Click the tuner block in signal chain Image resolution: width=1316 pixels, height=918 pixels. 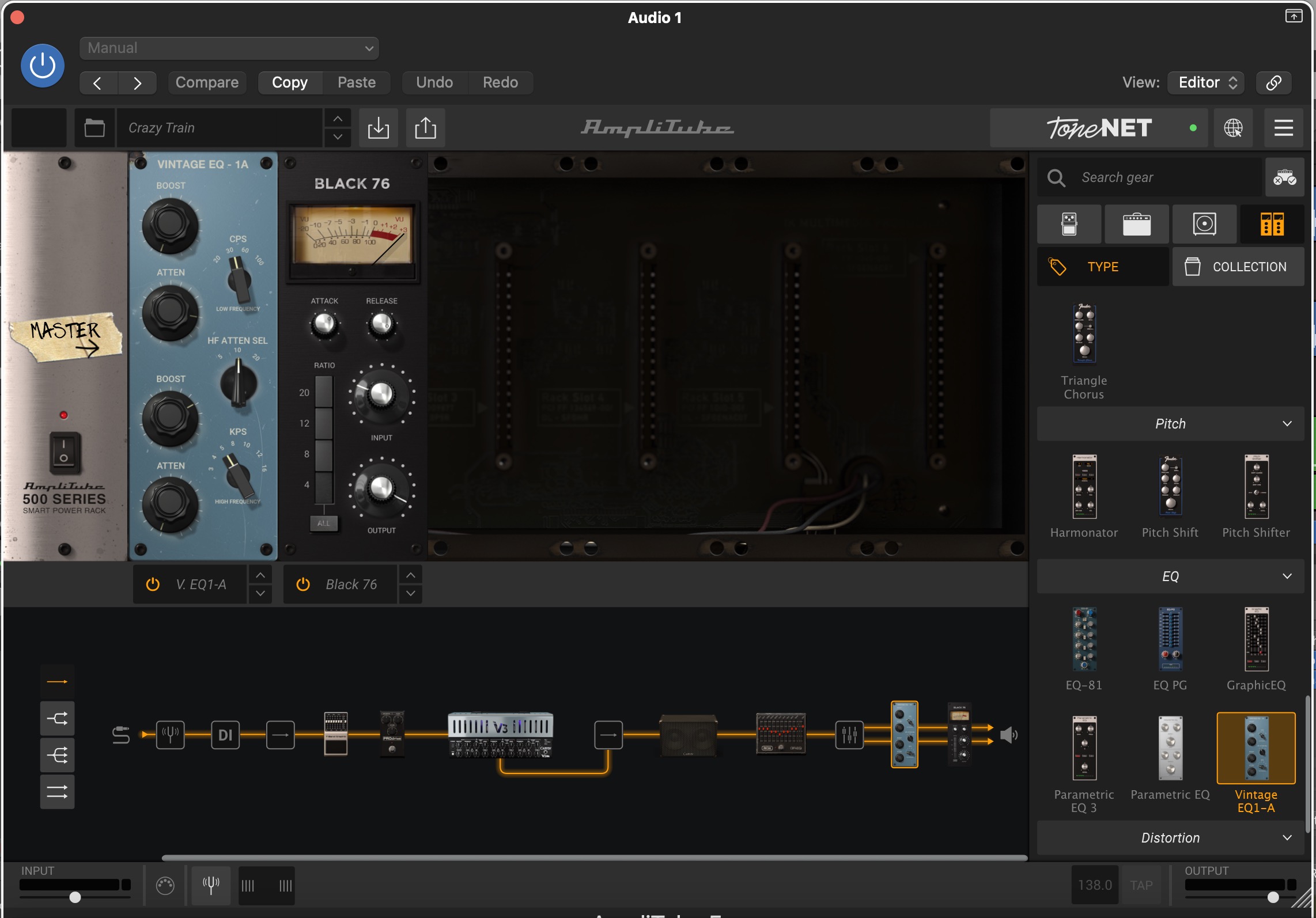(171, 735)
